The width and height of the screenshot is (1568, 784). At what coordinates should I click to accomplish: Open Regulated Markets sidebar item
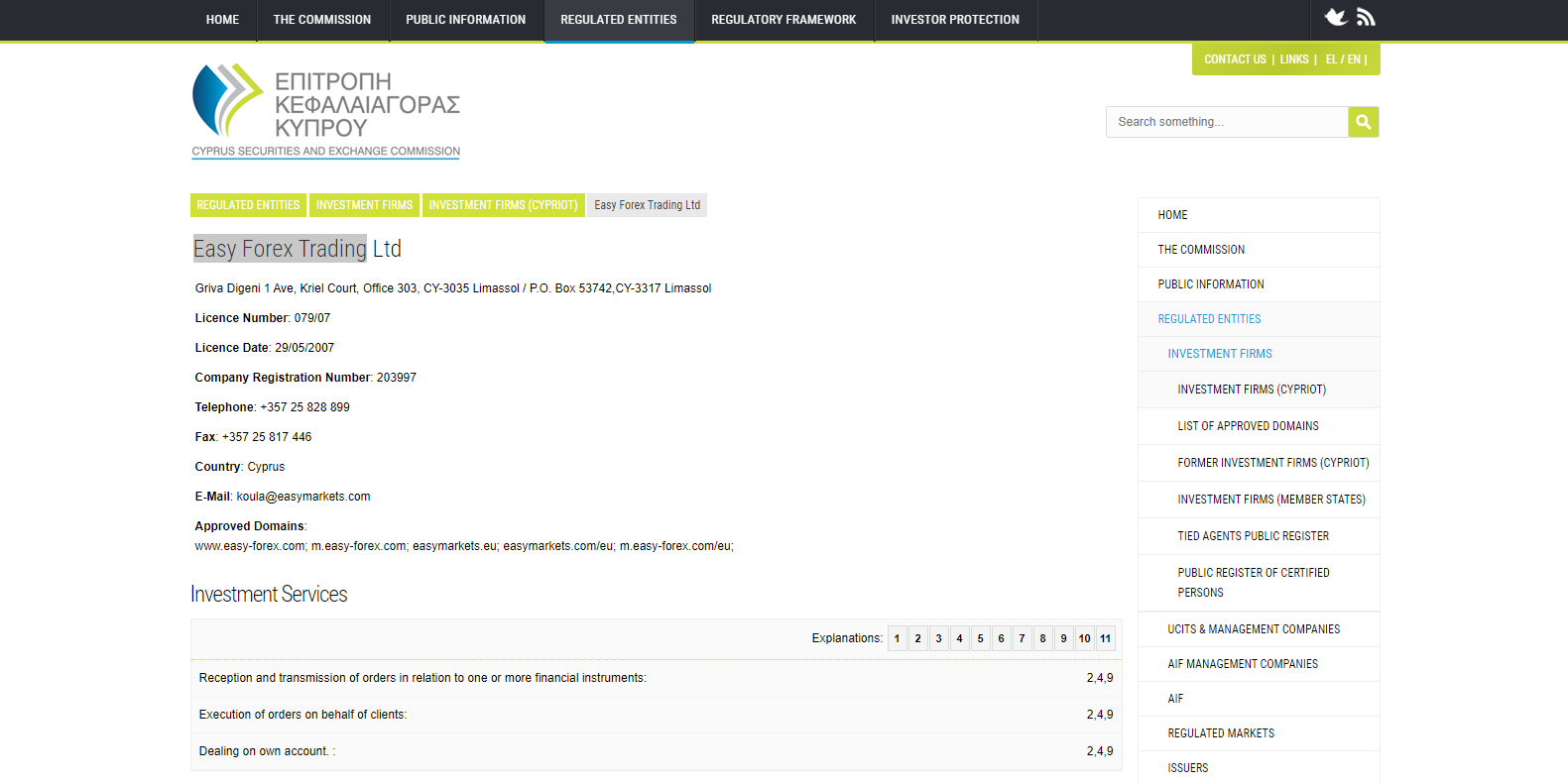point(1259,733)
